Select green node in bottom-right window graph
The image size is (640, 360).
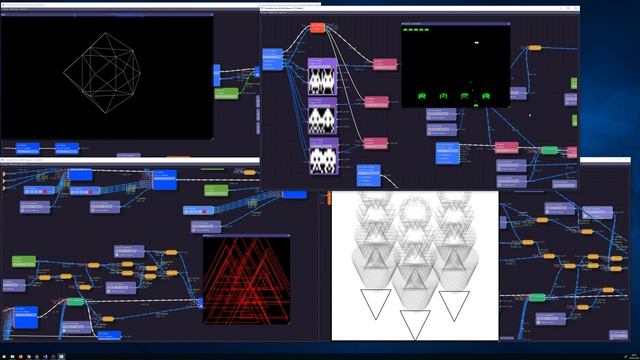click(537, 298)
